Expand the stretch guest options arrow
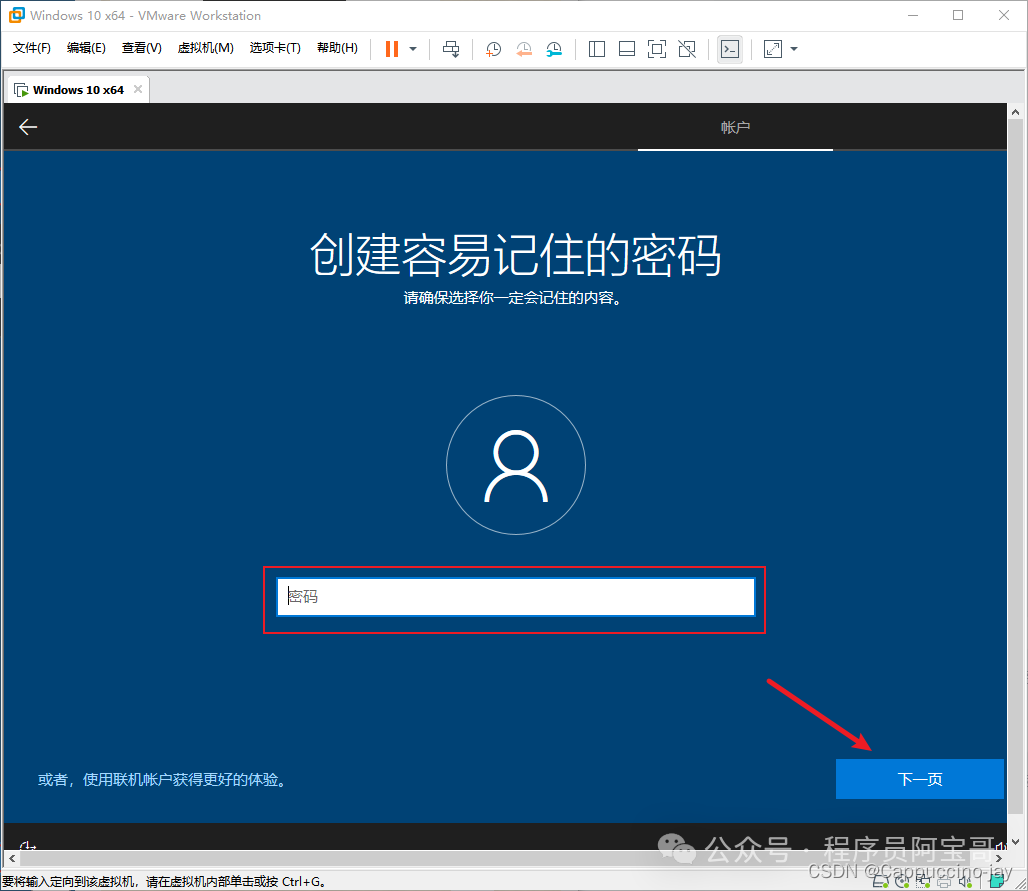 794,49
